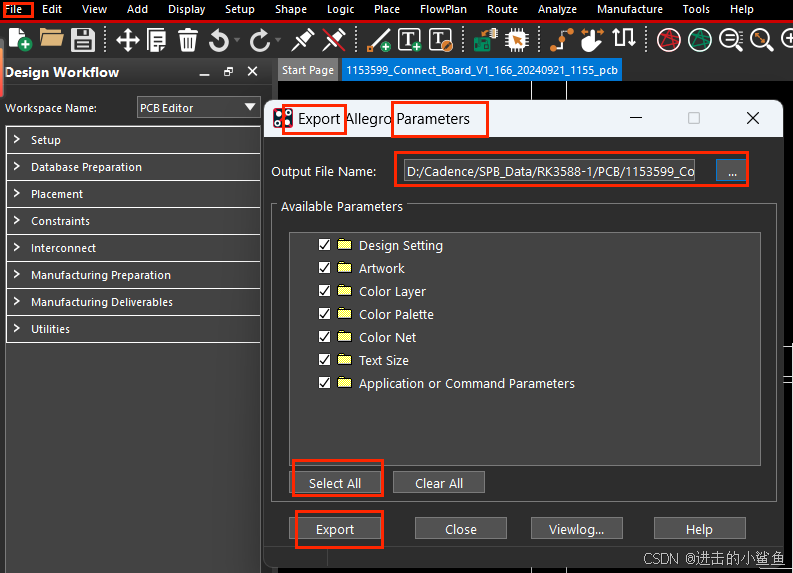
Task: Click the Design Setting folder label
Action: [x=401, y=245]
